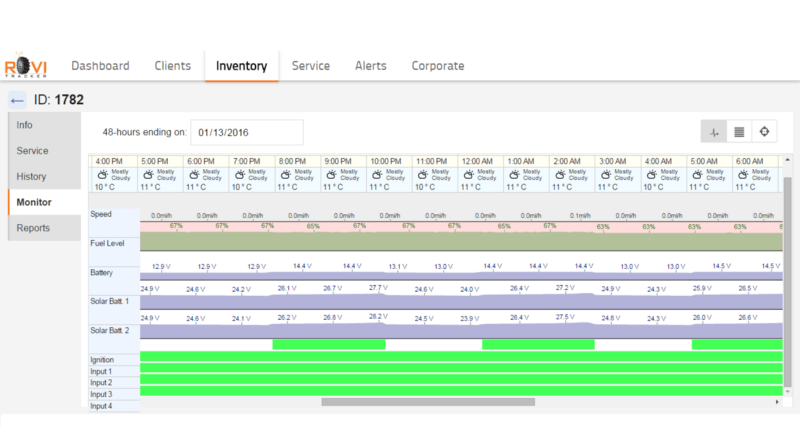Click the 28.2 V Solar Batt. 2 reading
Image resolution: width=800 pixels, height=426 pixels.
(x=378, y=317)
